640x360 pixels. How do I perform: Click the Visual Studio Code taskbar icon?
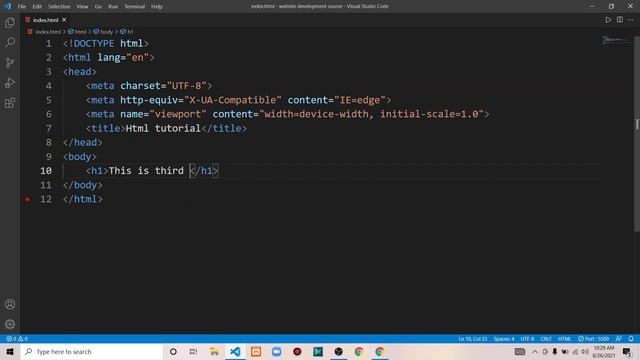coord(235,351)
